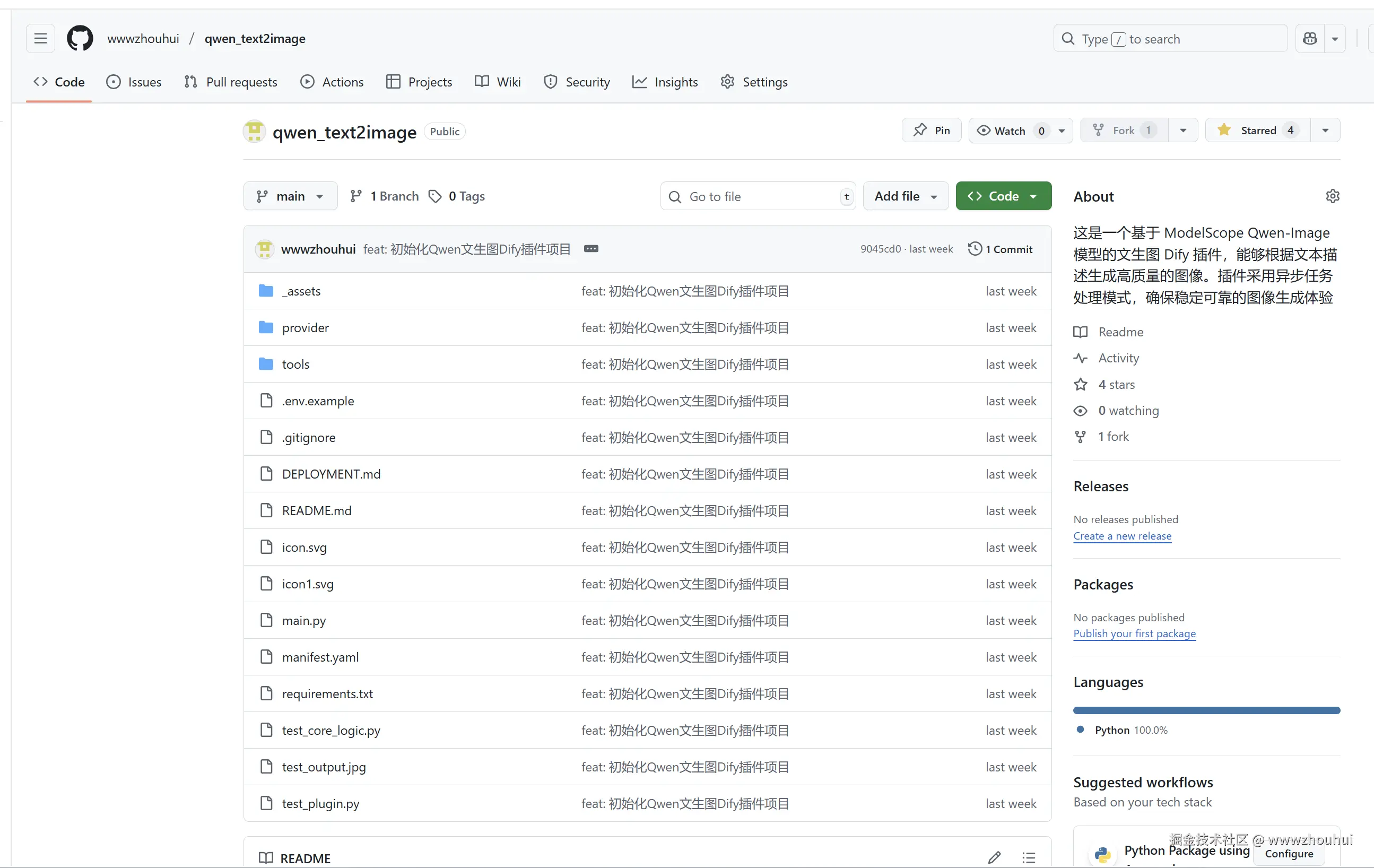Open wwwzhouhui author link in commit row
The image size is (1374, 868).
[x=318, y=249]
